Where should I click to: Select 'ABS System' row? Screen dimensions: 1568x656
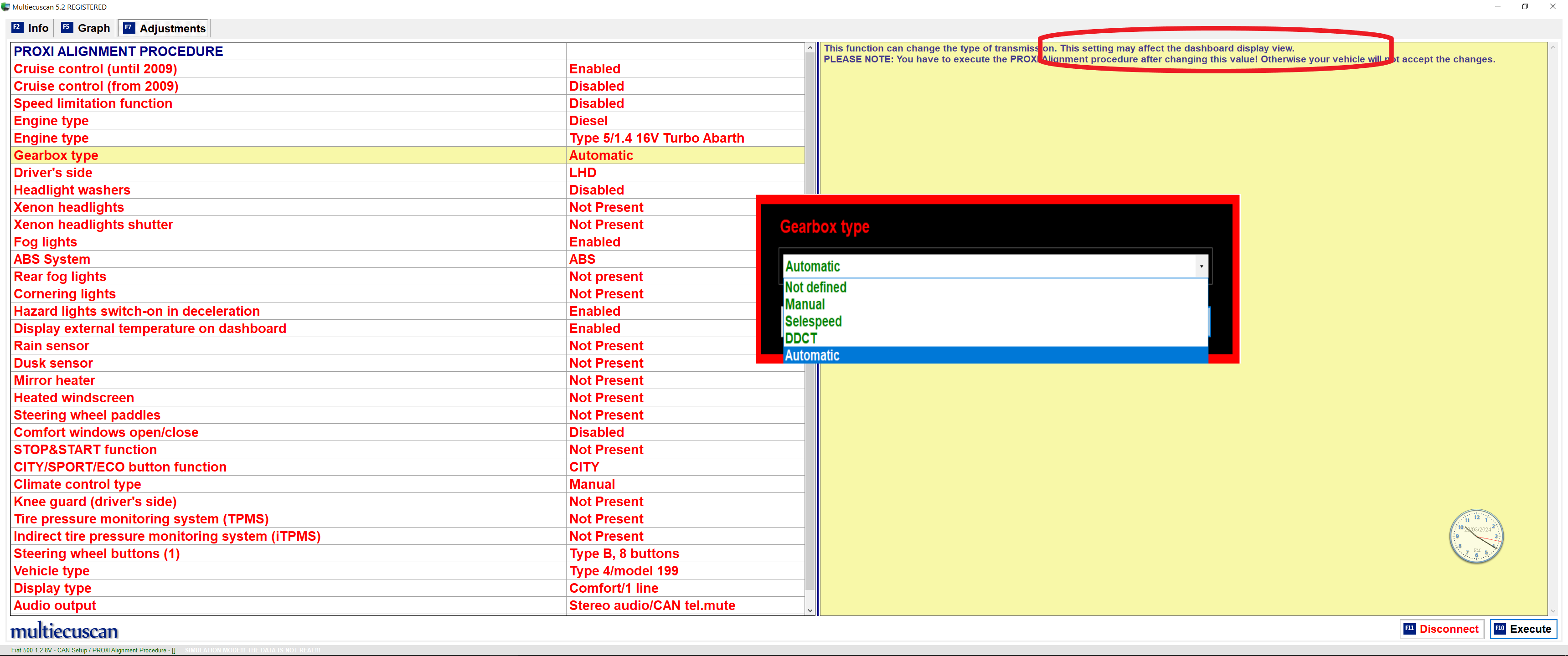click(407, 259)
